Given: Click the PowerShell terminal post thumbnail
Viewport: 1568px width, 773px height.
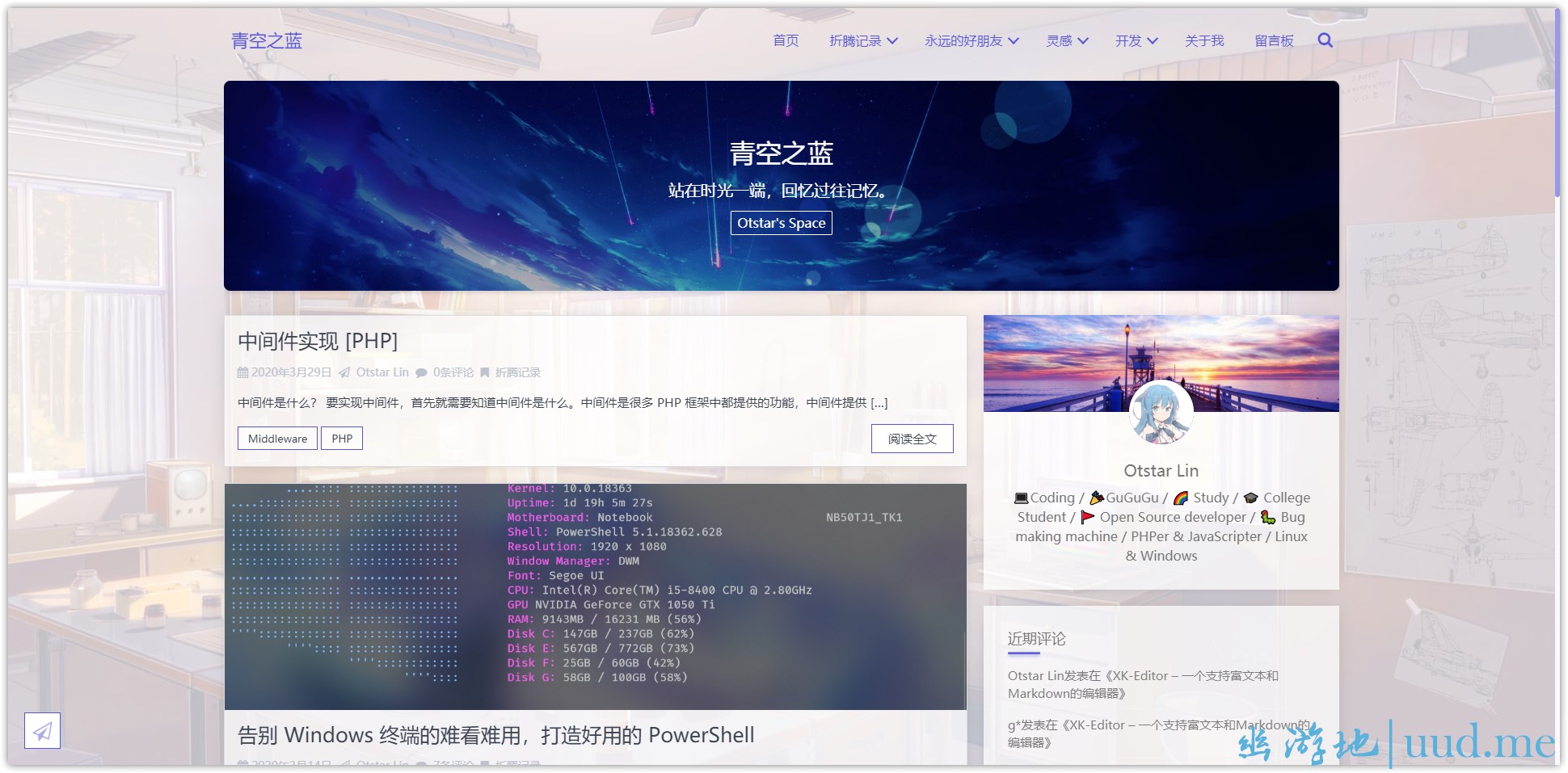Looking at the screenshot, I should (595, 596).
